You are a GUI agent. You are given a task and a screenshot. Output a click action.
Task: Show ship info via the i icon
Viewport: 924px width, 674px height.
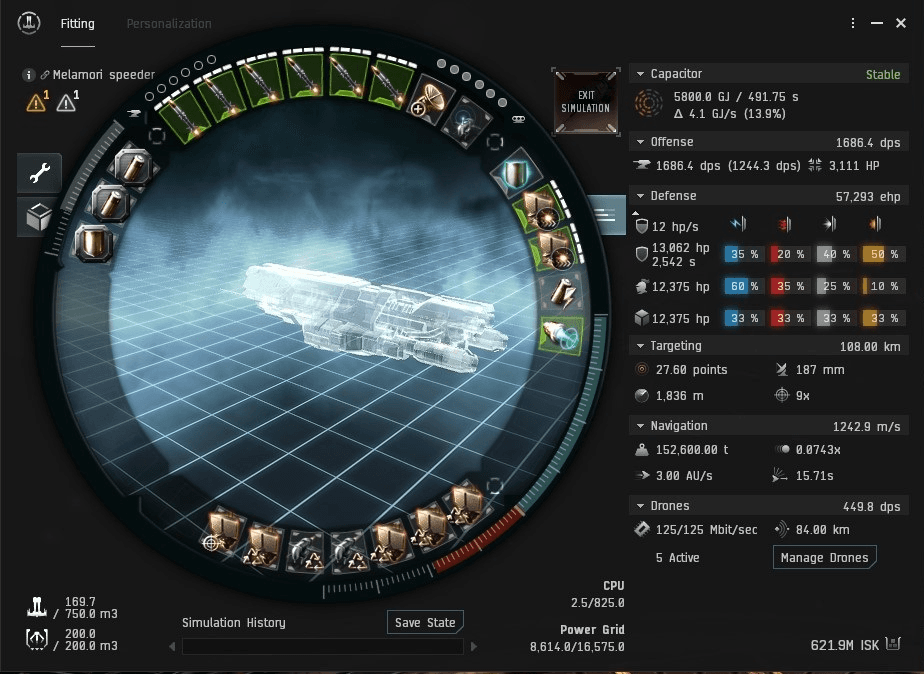click(x=28, y=75)
